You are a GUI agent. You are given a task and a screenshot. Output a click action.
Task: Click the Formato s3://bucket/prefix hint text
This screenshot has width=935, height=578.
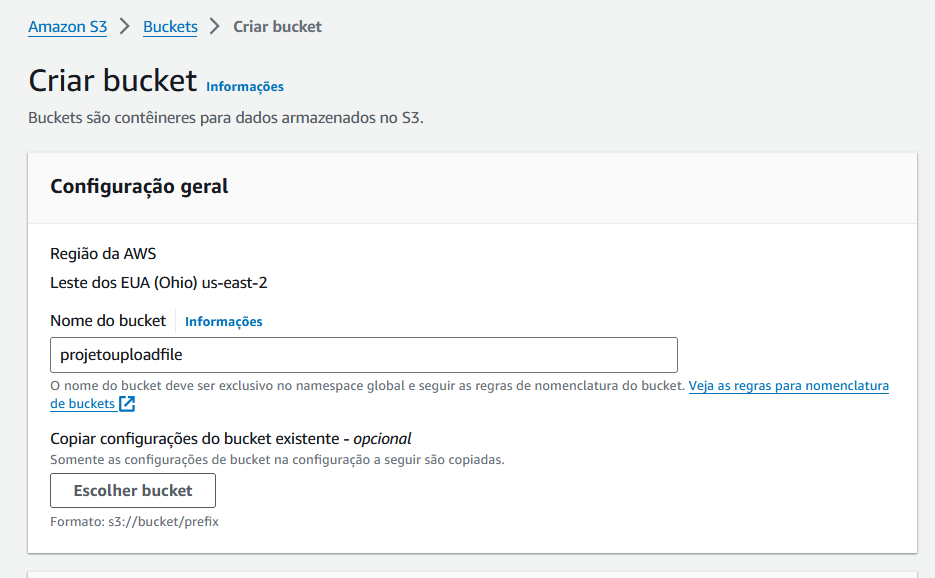[x=135, y=522]
